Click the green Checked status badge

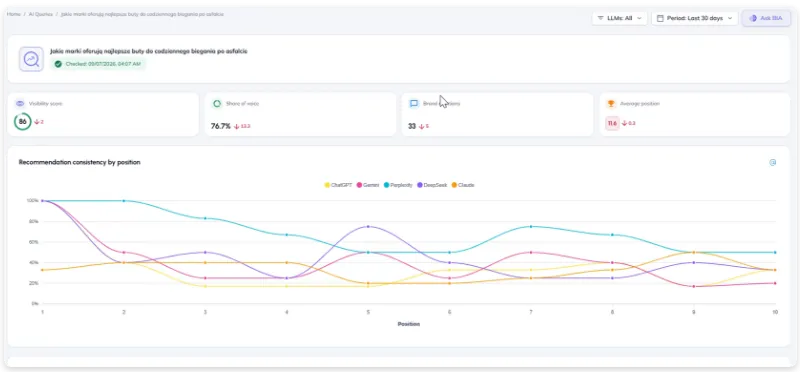pyautogui.click(x=98, y=64)
